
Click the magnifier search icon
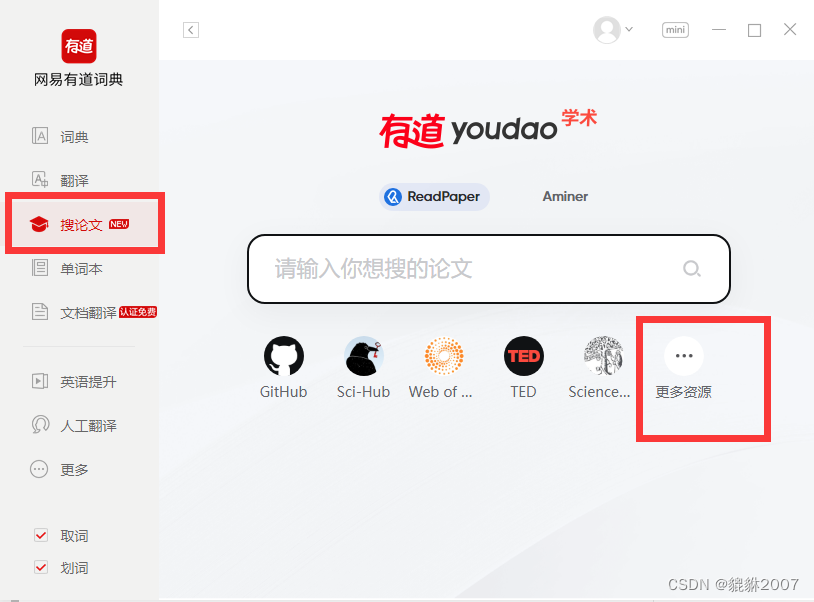click(x=691, y=269)
